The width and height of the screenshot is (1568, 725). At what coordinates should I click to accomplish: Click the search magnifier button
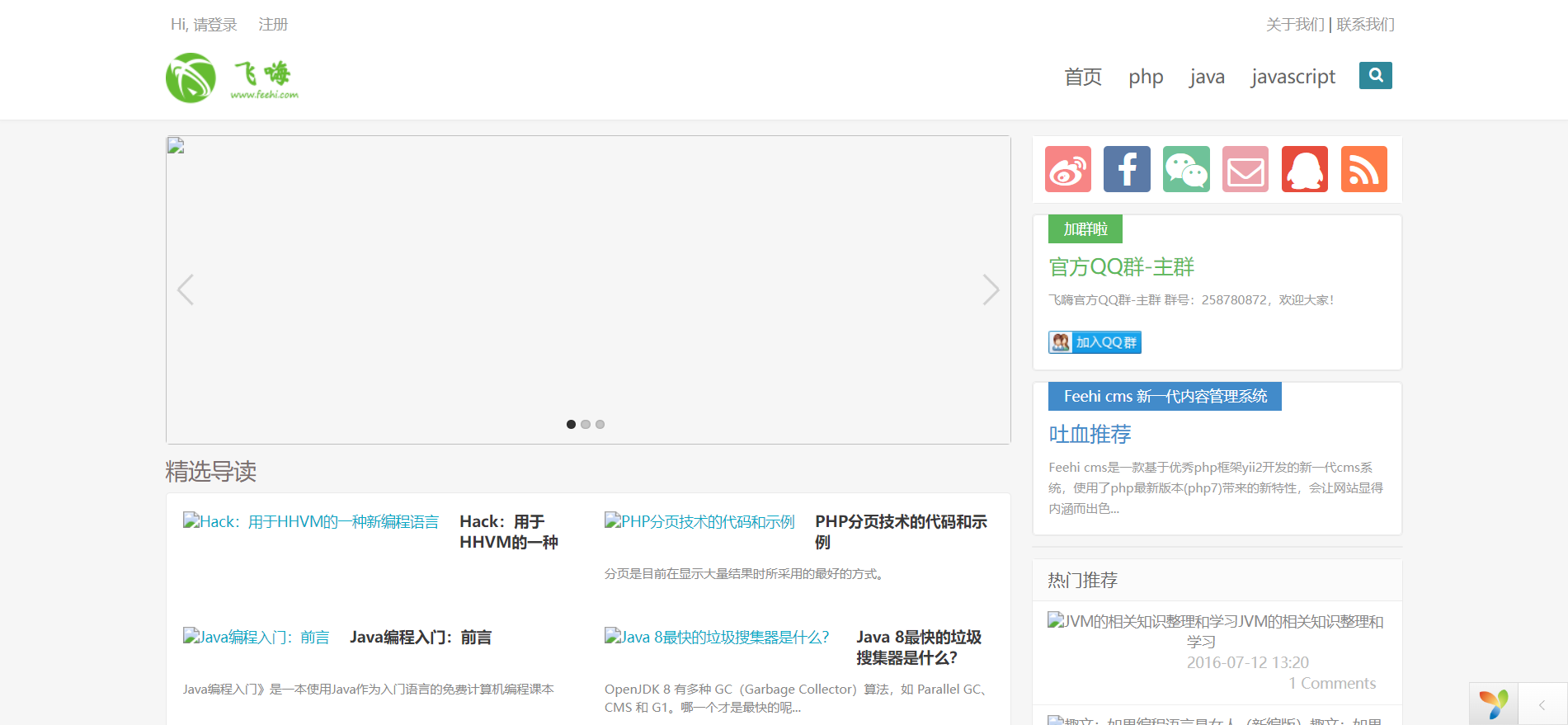click(x=1375, y=76)
